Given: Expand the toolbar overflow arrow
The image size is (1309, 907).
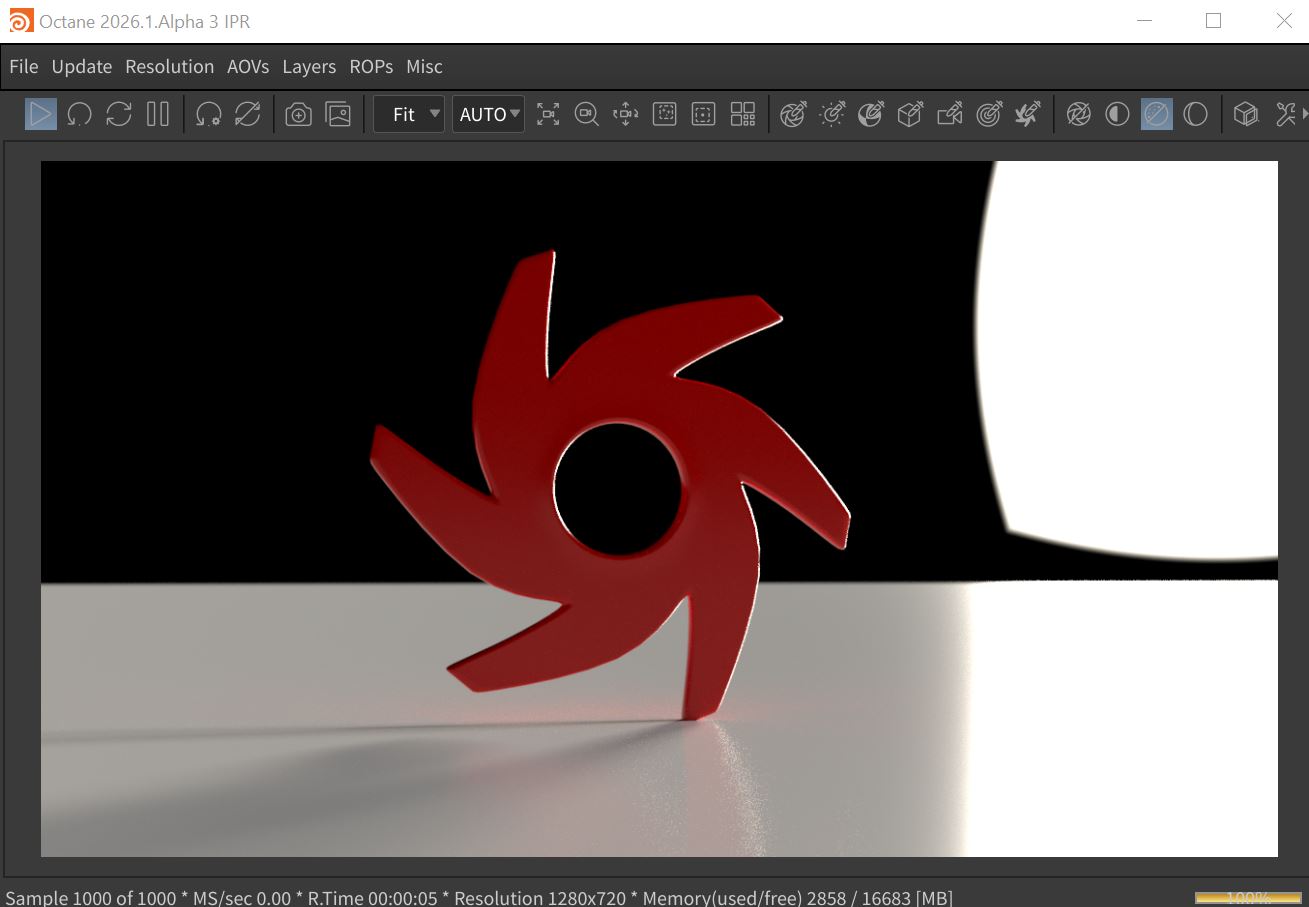Looking at the screenshot, I should point(1304,115).
